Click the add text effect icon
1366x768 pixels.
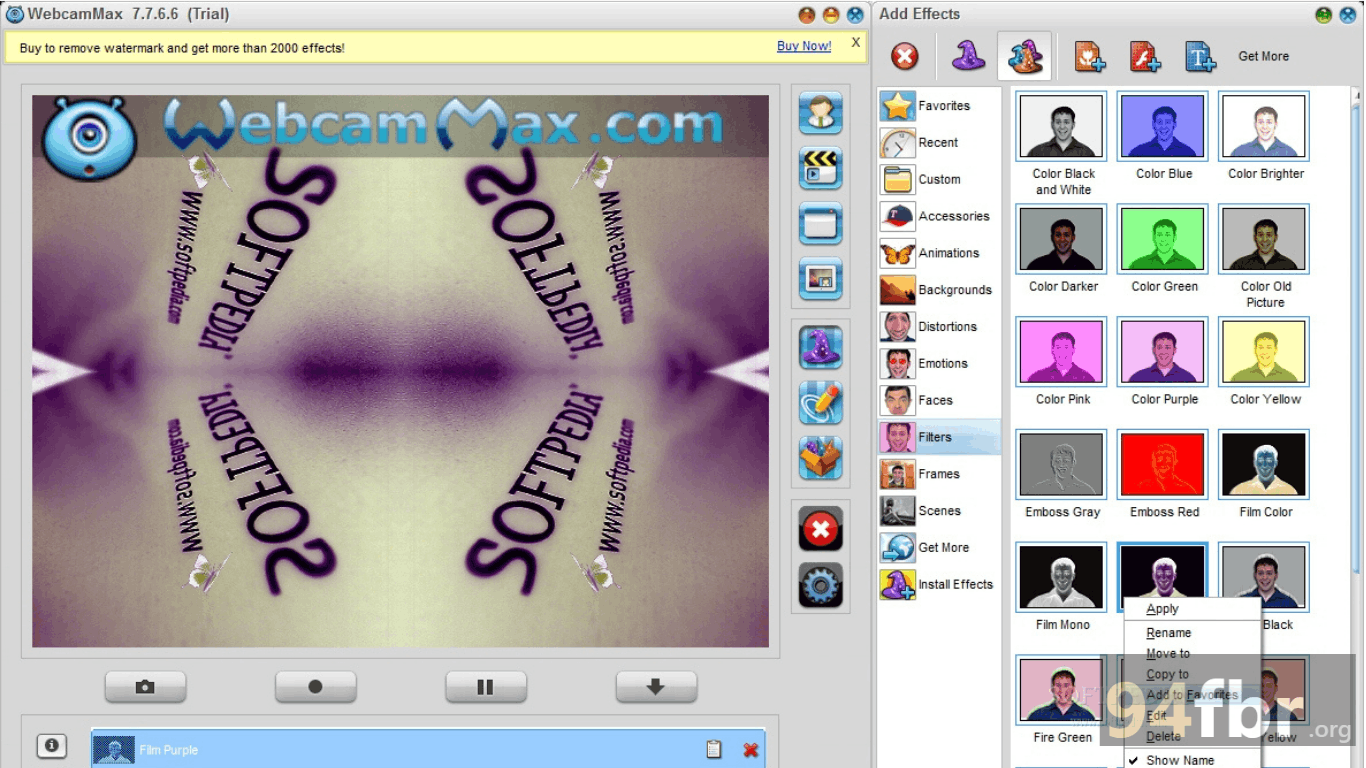coord(1200,56)
